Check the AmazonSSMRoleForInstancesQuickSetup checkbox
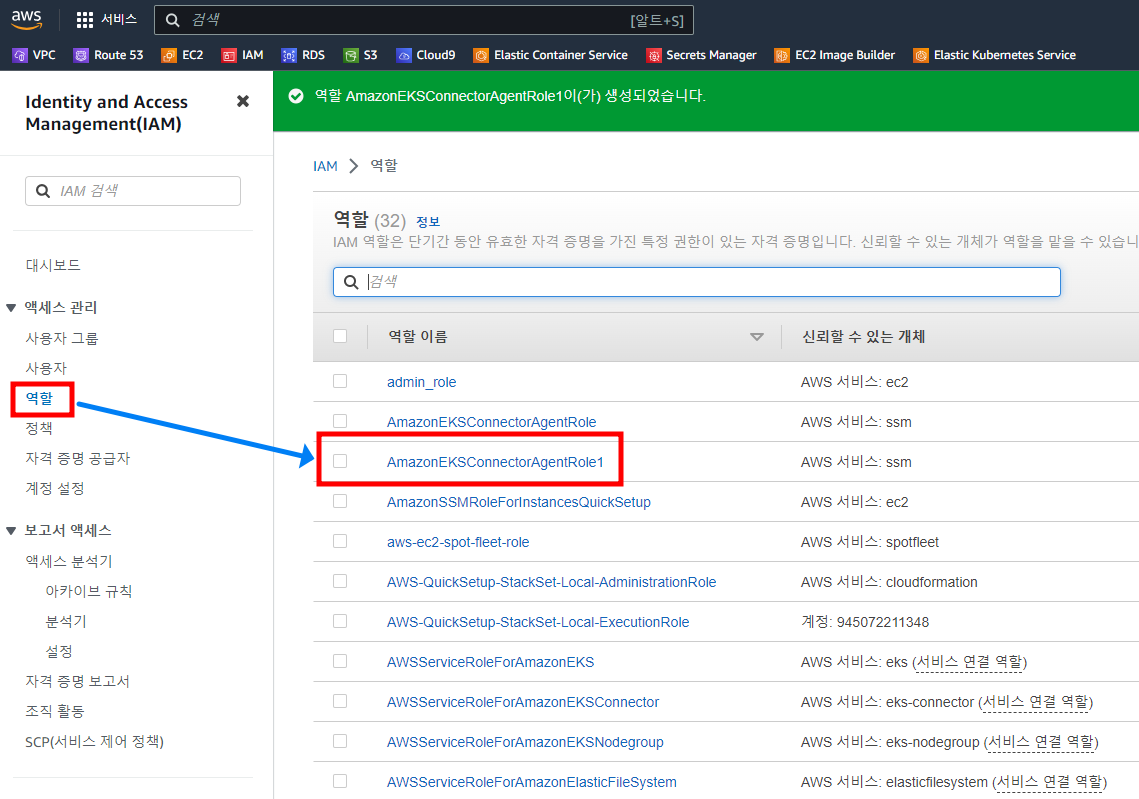Screen dimensions: 1139x799 [340, 501]
